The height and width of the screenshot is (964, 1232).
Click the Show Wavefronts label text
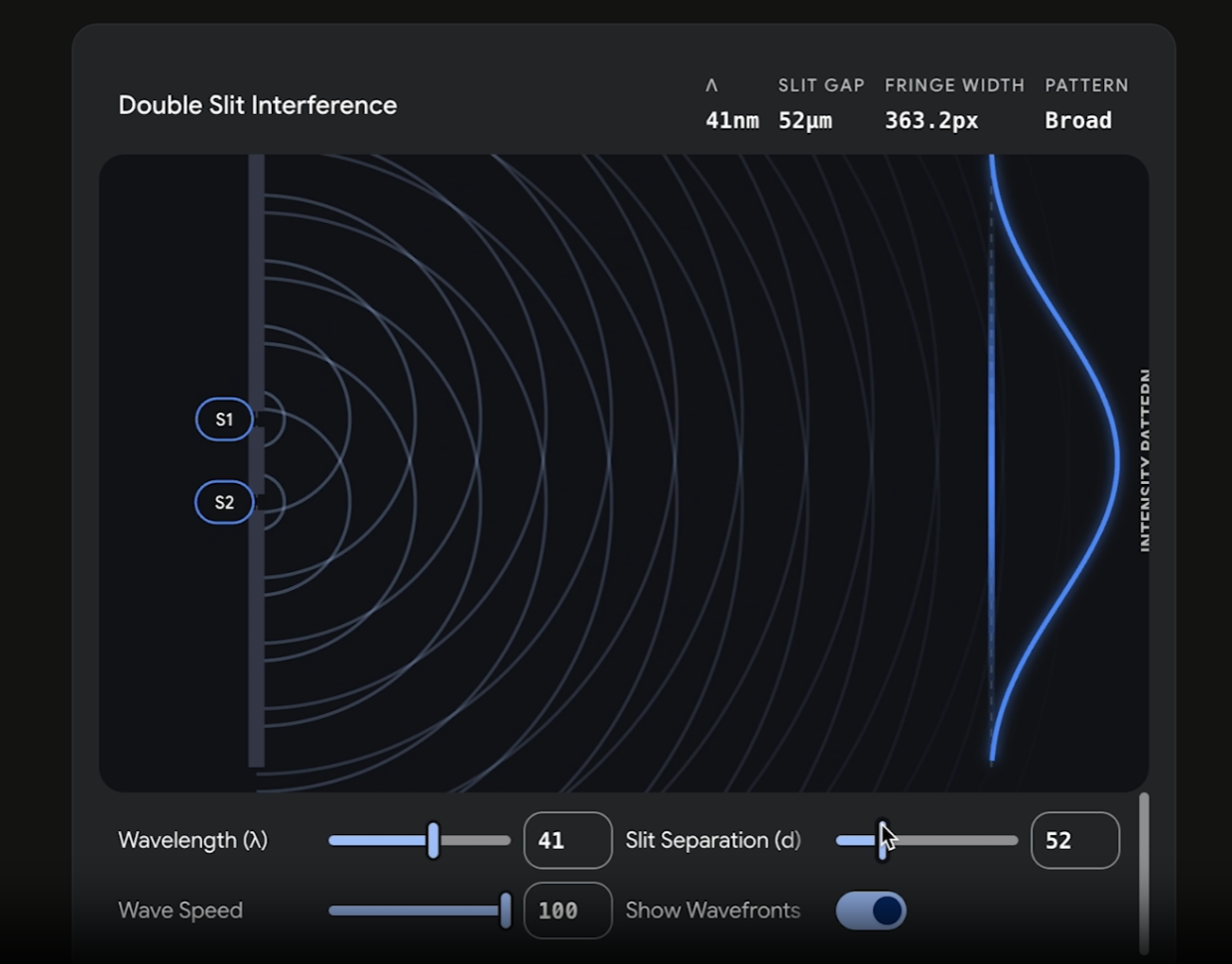712,910
